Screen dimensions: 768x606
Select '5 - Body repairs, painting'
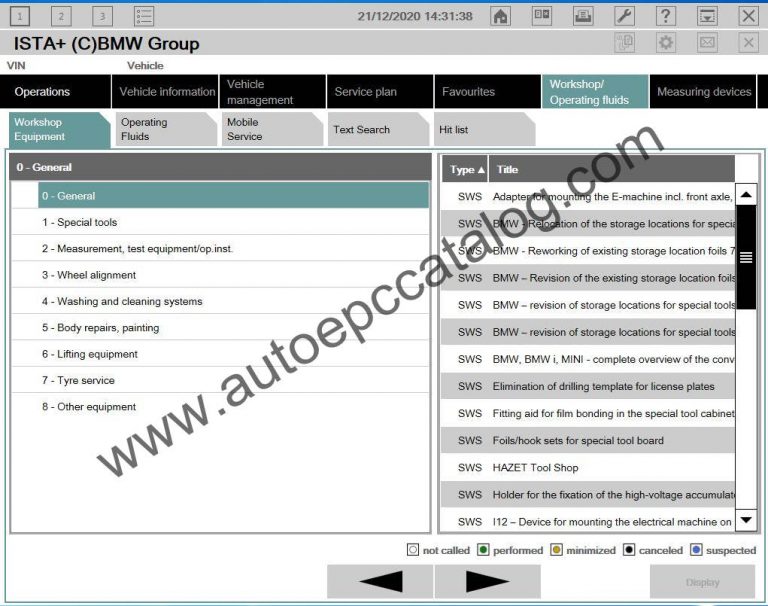[220, 327]
